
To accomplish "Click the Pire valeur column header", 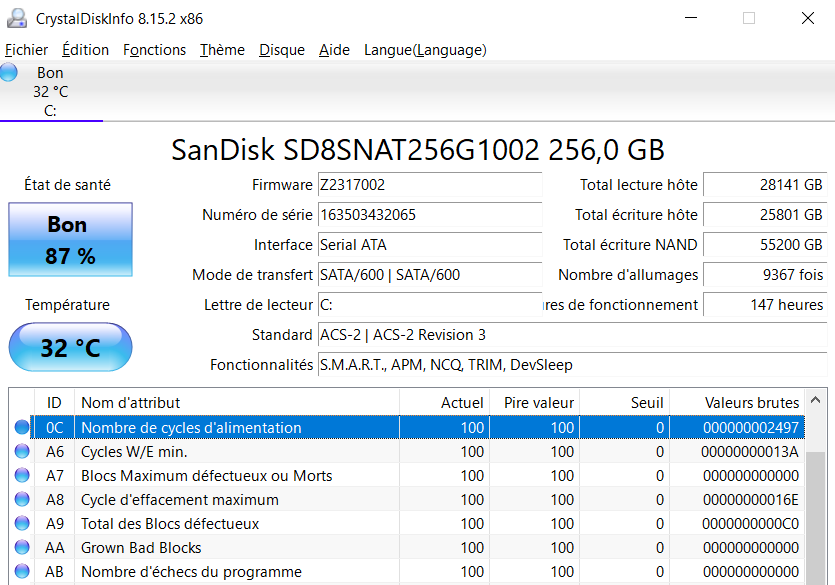I will pyautogui.click(x=534, y=402).
